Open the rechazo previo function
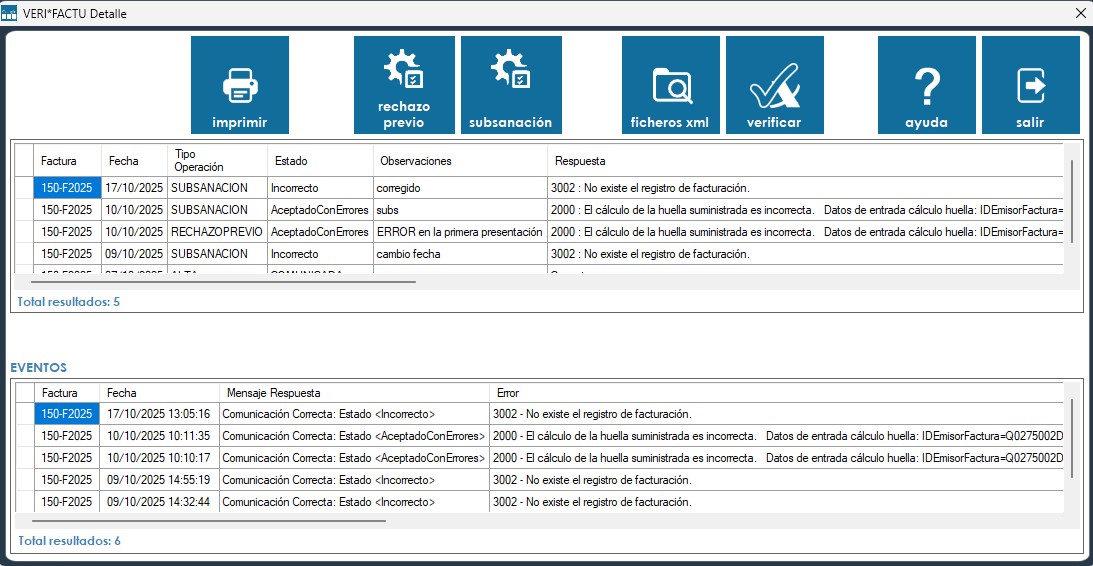This screenshot has height=566, width=1093. [x=404, y=85]
